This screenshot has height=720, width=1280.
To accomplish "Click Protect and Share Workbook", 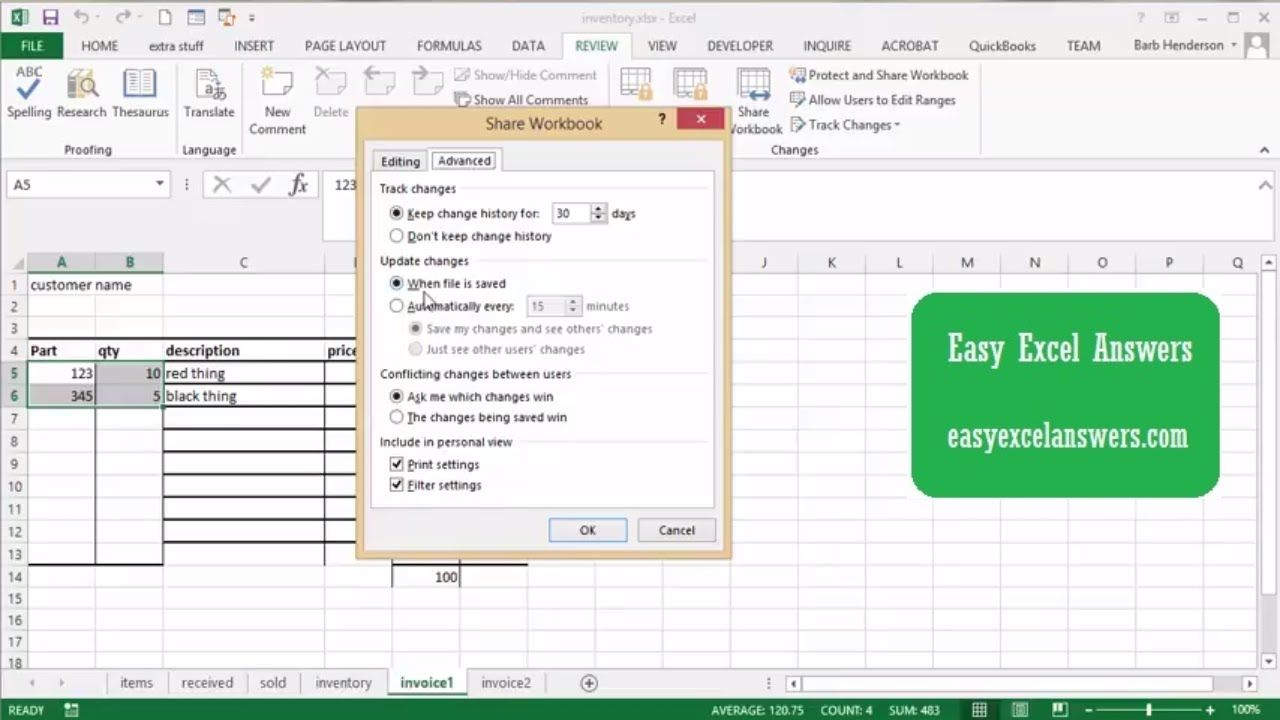I will (x=878, y=75).
